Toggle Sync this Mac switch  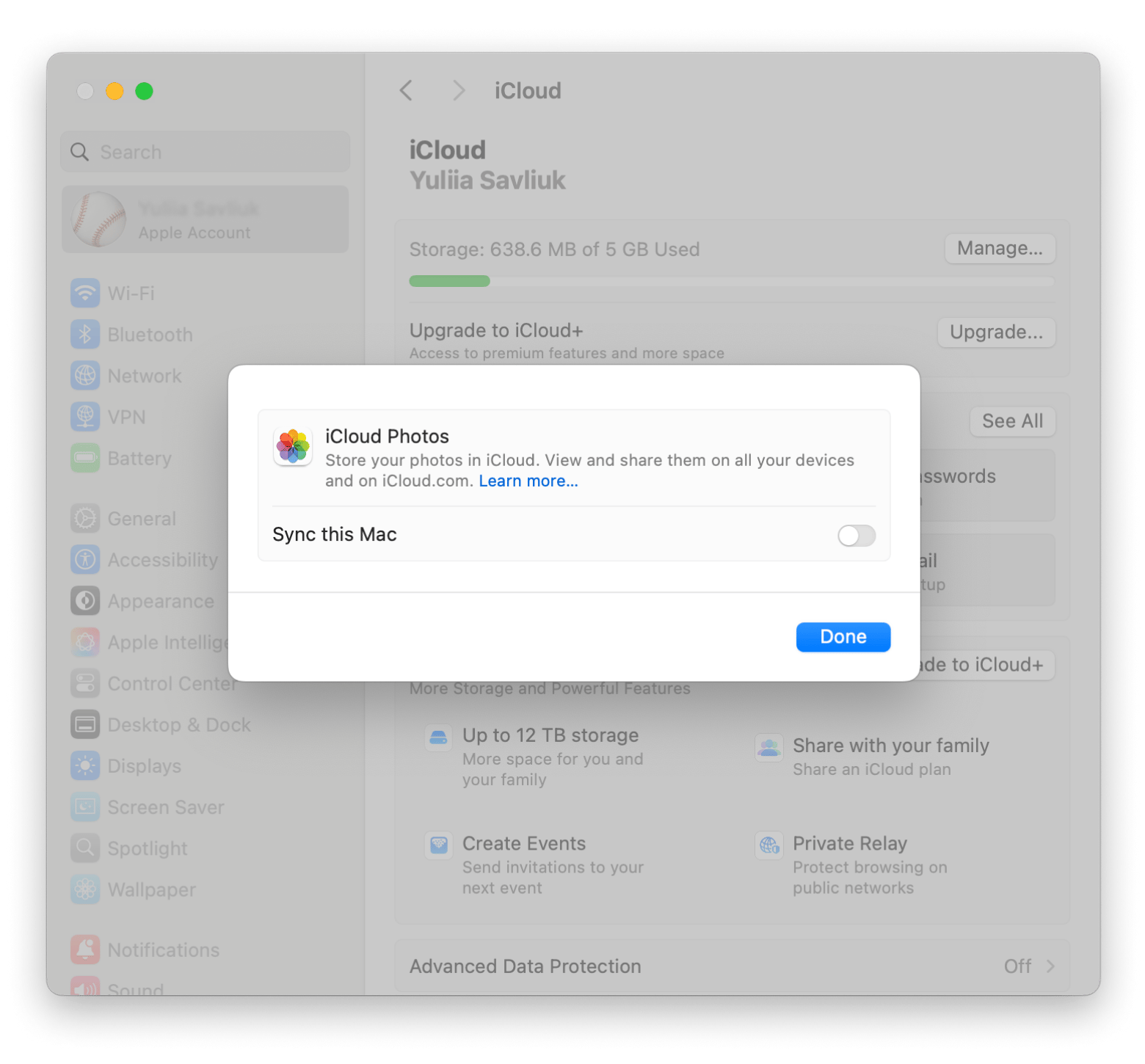coord(855,536)
